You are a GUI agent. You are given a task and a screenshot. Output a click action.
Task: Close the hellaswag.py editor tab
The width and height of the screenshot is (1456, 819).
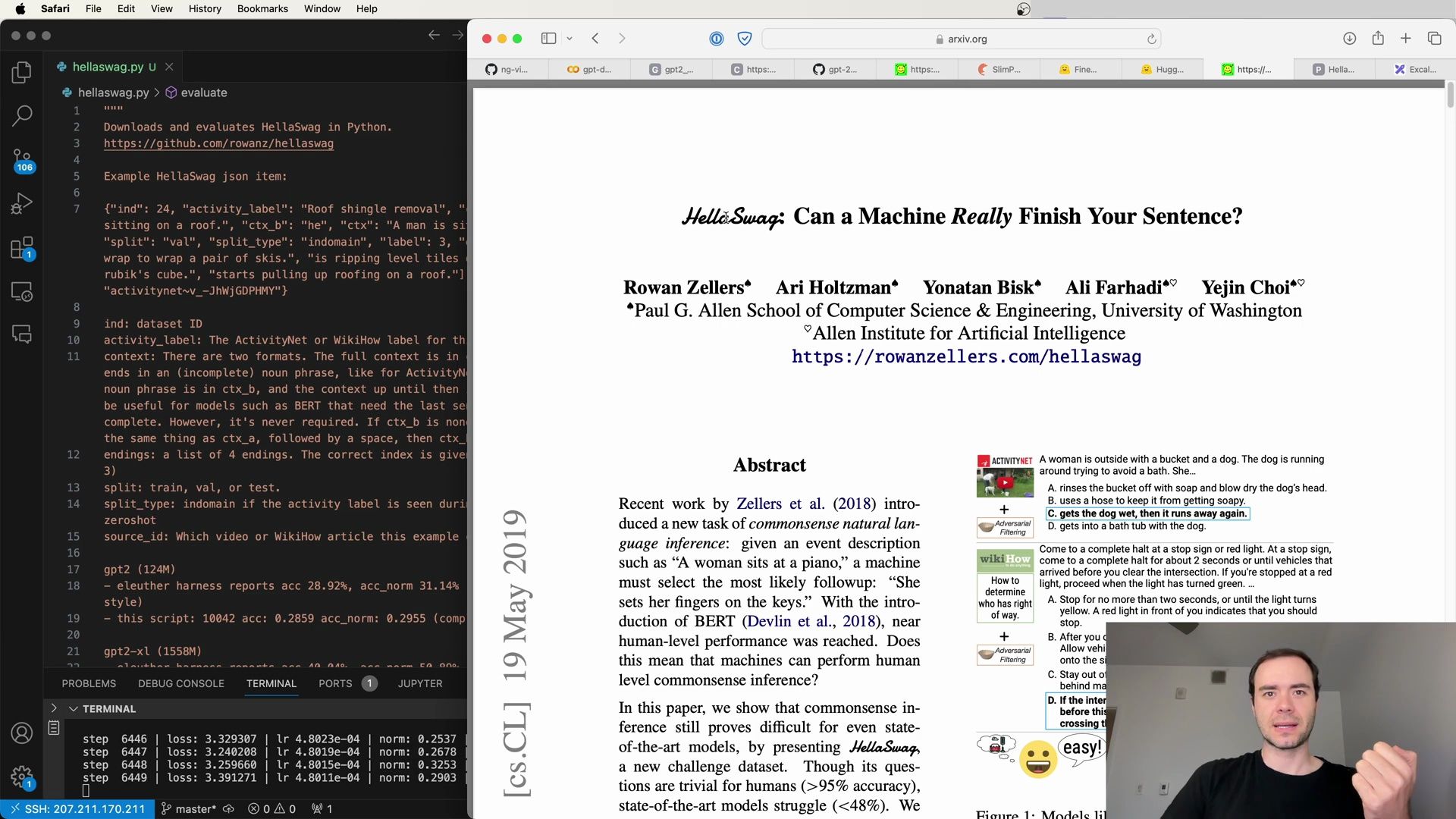169,67
